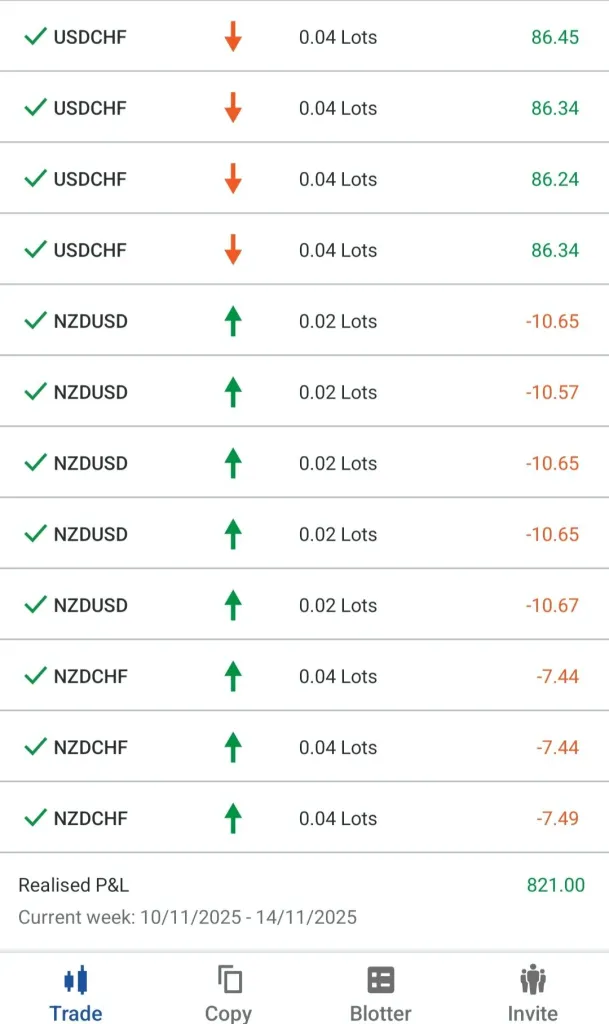
Task: Open the current week date range selector
Action: coord(187,917)
